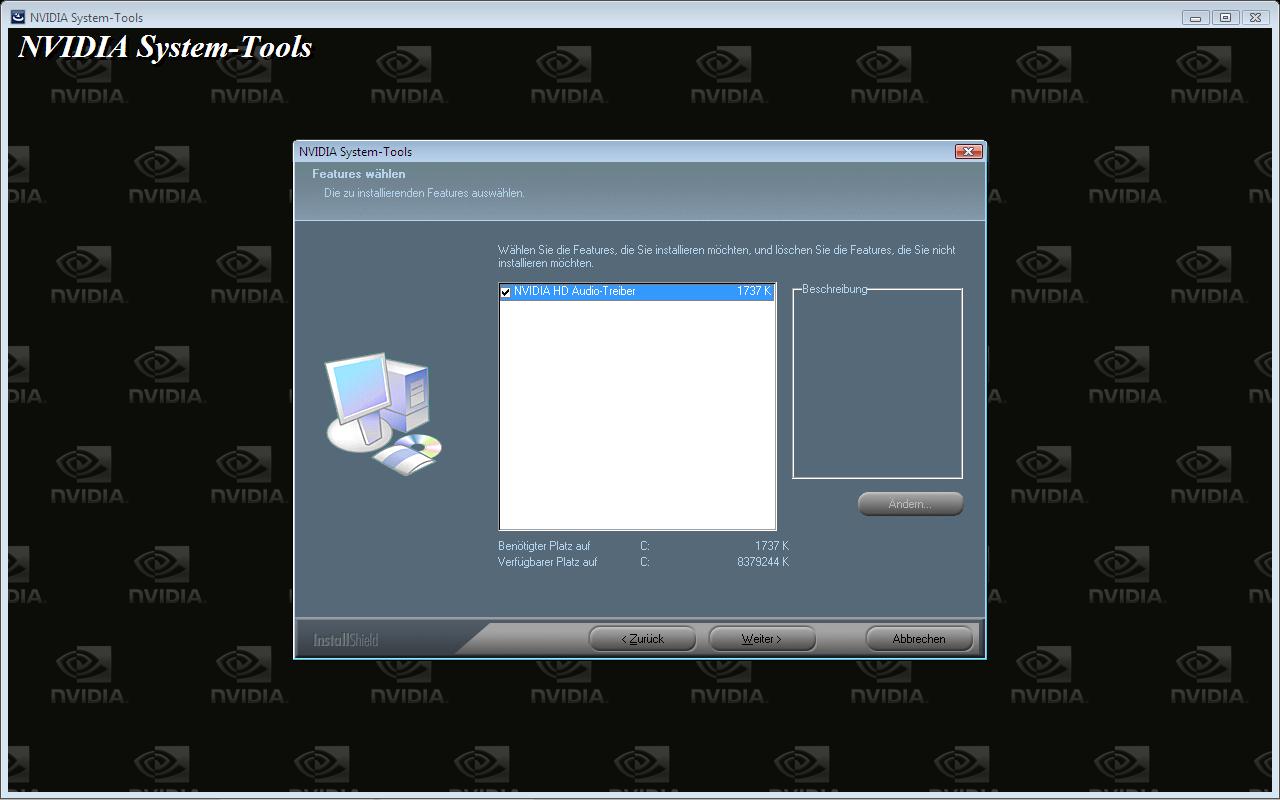This screenshot has height=800, width=1280.
Task: Close the outer NVIDIA System-Tools window
Action: coord(1255,17)
